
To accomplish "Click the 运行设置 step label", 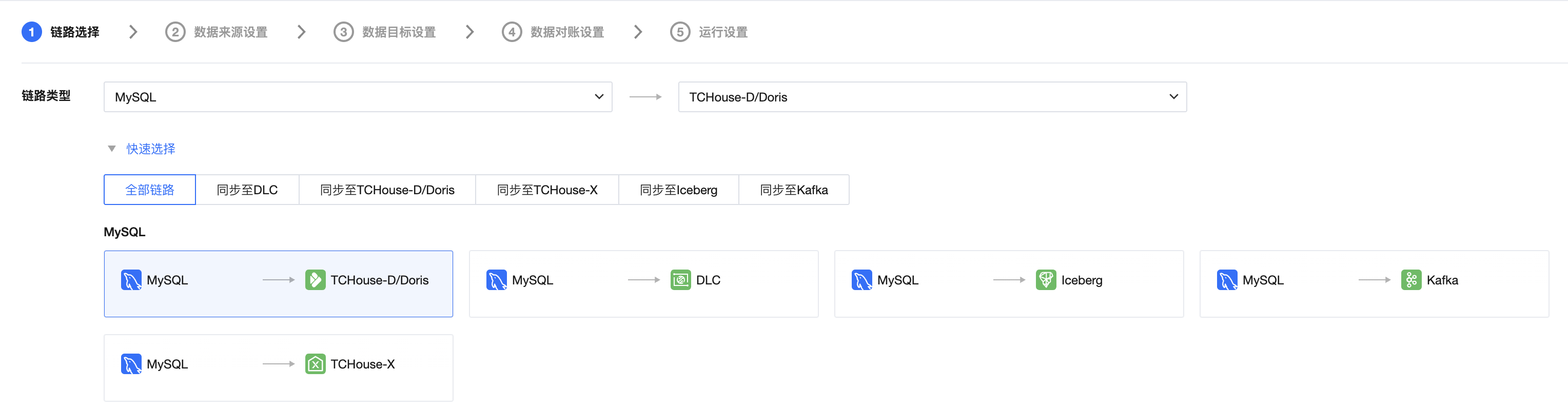I will [x=722, y=32].
